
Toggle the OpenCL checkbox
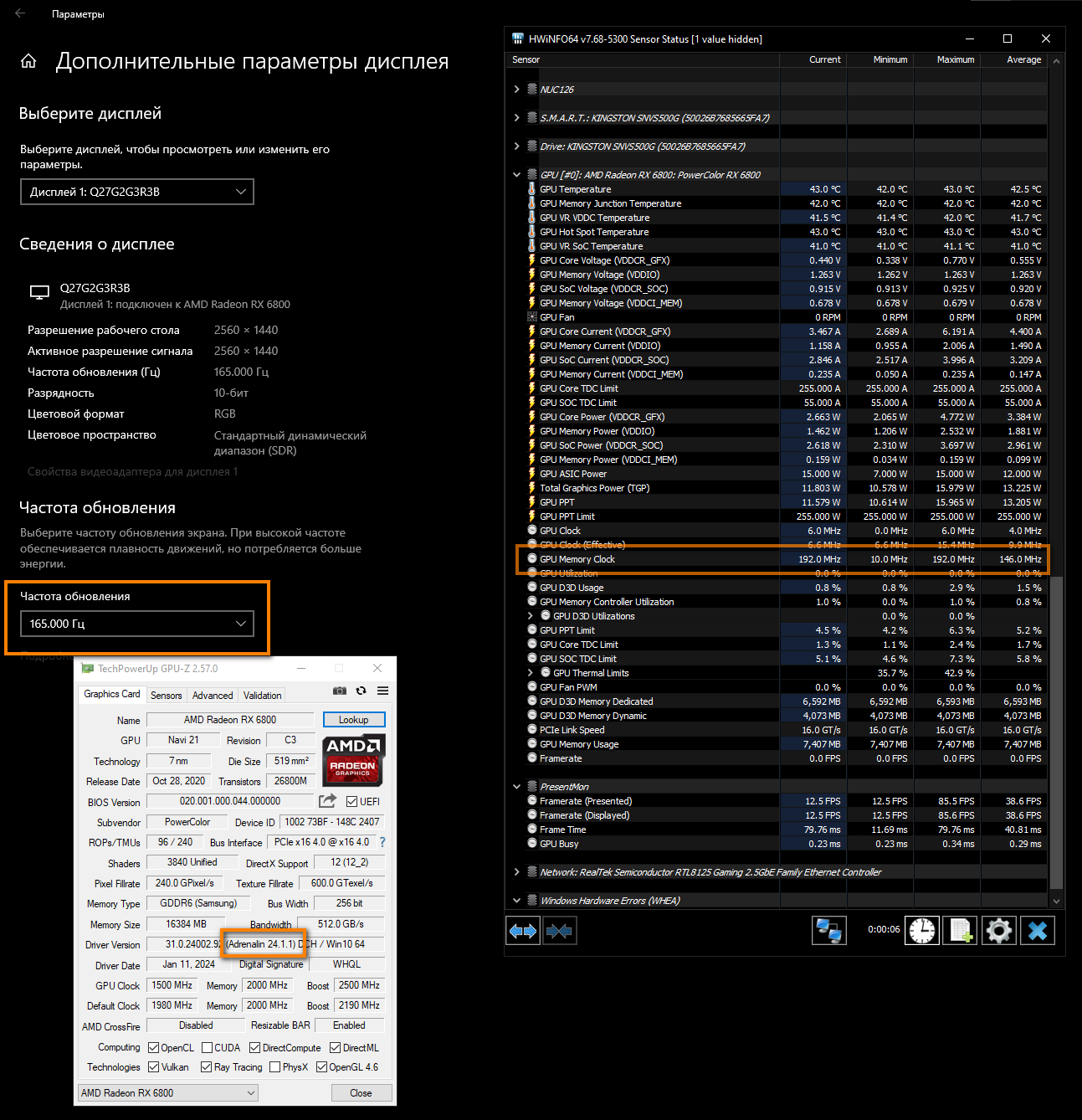153,1048
